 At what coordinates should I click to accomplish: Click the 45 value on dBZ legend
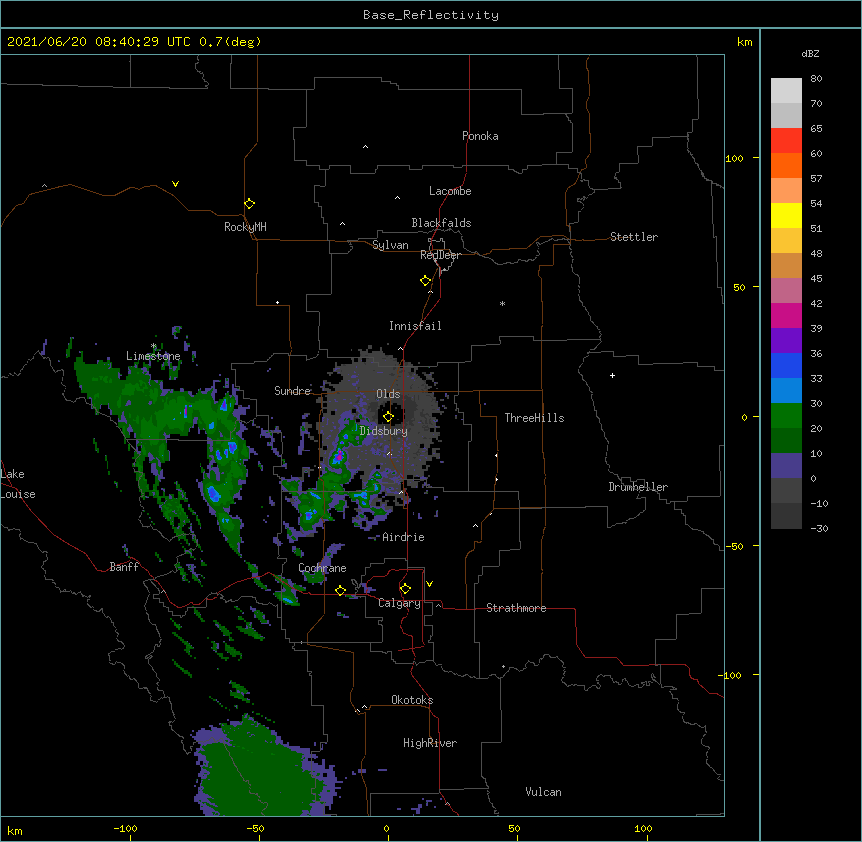[816, 279]
